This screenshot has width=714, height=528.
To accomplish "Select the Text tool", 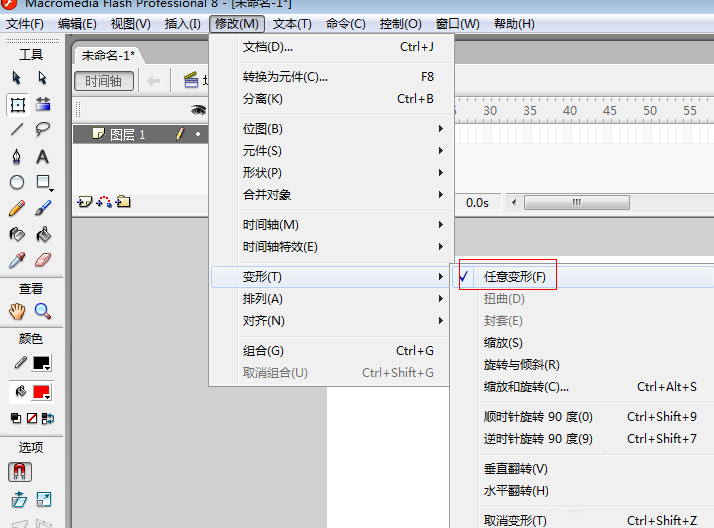I will point(42,157).
